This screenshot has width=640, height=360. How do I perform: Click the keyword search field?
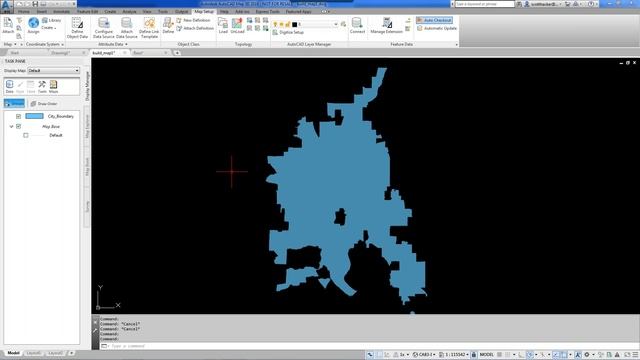tap(484, 4)
